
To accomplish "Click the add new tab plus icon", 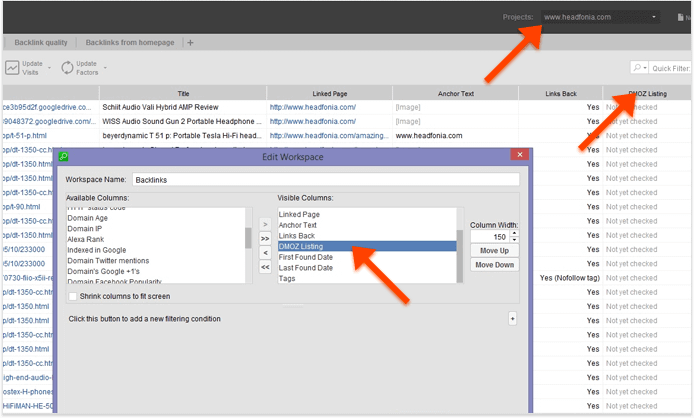I will (x=190, y=43).
